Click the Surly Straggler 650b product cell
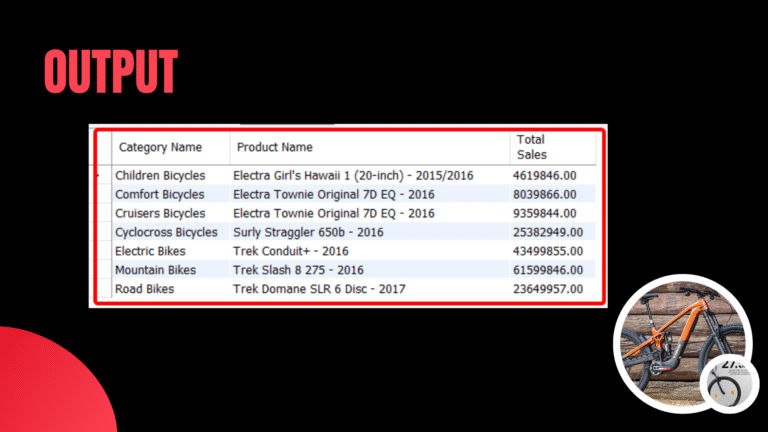This screenshot has height=432, width=768. coord(308,233)
